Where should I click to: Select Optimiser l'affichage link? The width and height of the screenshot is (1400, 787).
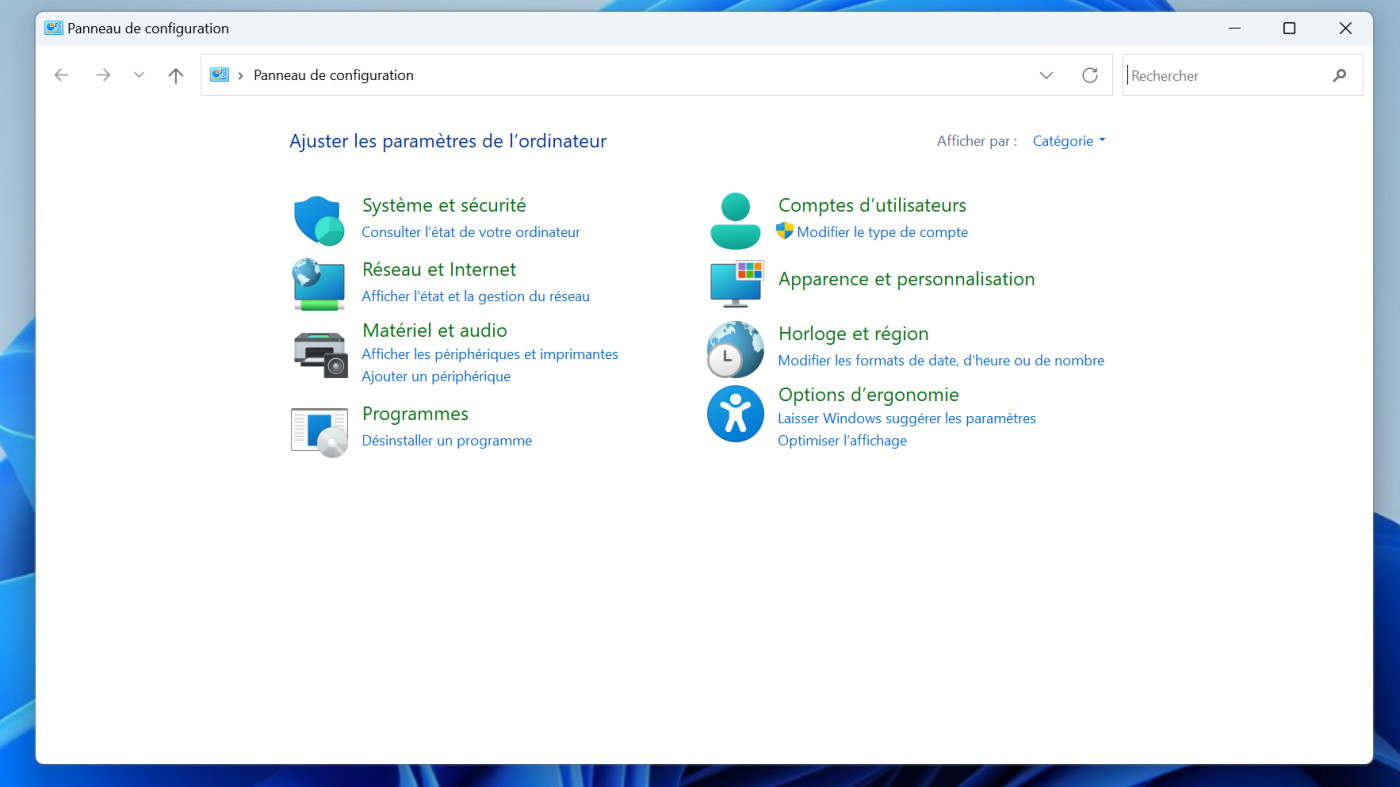coord(842,440)
